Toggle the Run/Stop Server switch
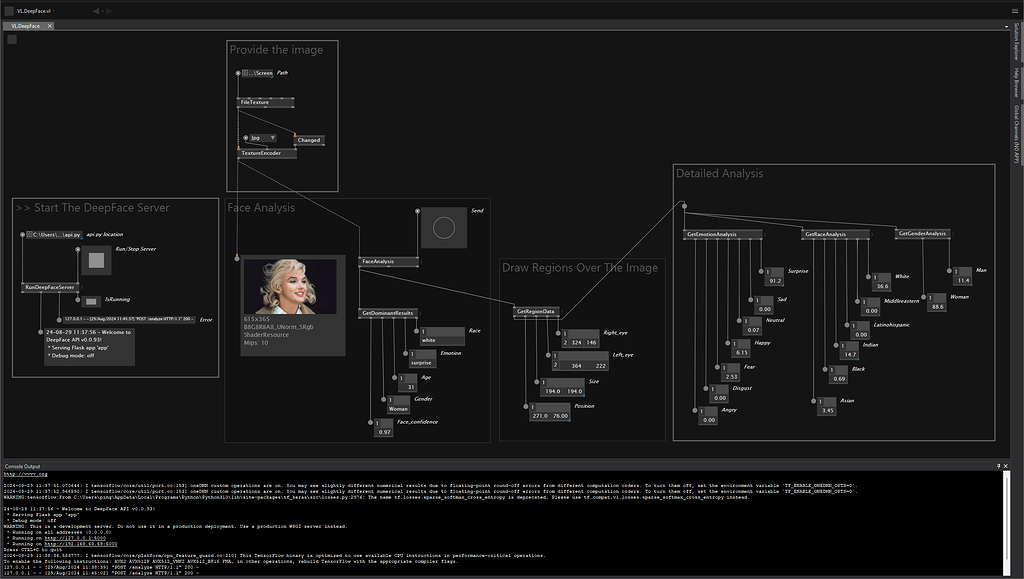 coord(95,261)
